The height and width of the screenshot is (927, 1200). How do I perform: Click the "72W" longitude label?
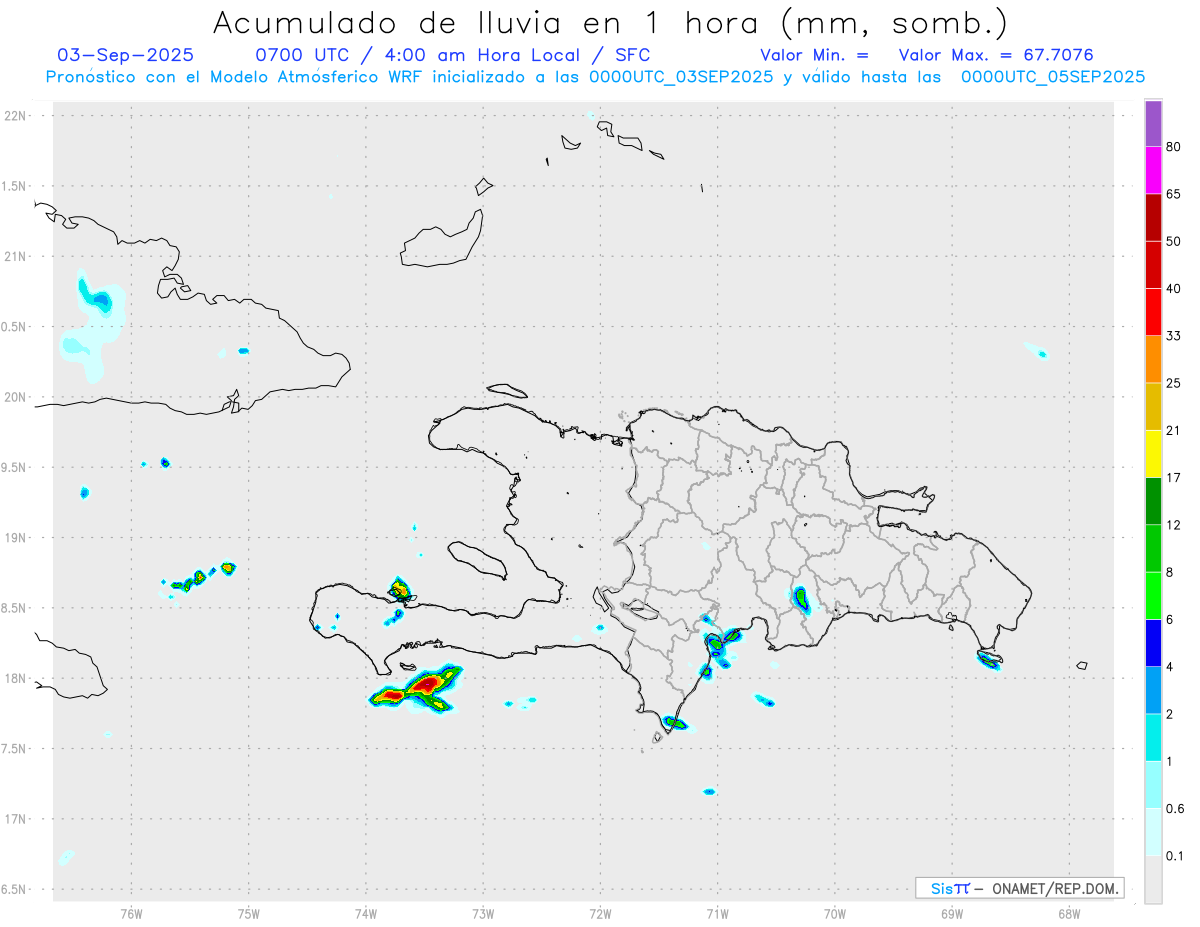[x=600, y=913]
